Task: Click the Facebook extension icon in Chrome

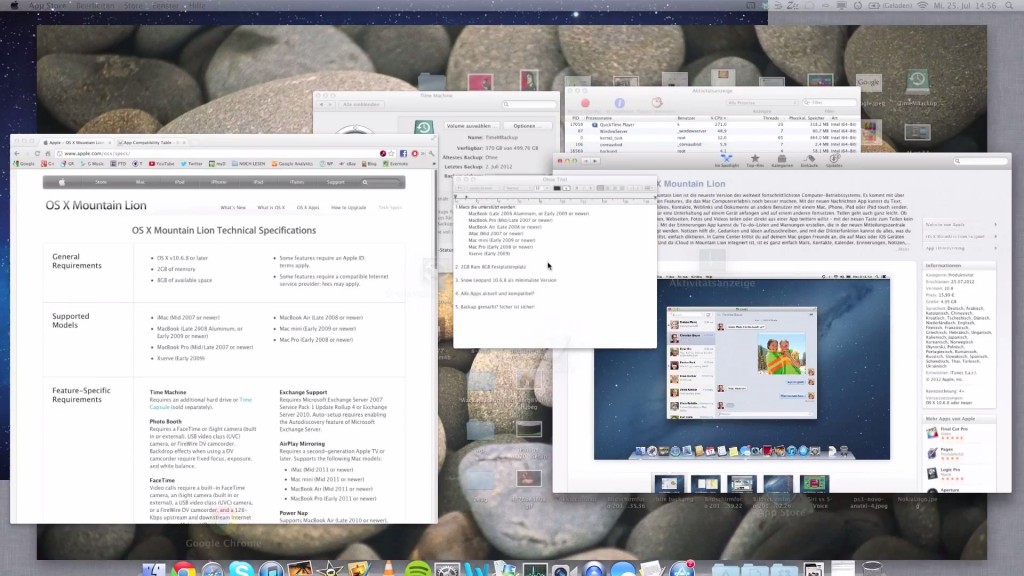Action: click(x=404, y=153)
